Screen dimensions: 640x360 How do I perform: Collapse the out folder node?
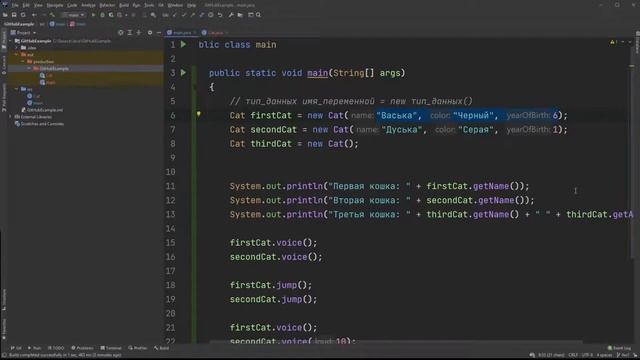[17, 55]
